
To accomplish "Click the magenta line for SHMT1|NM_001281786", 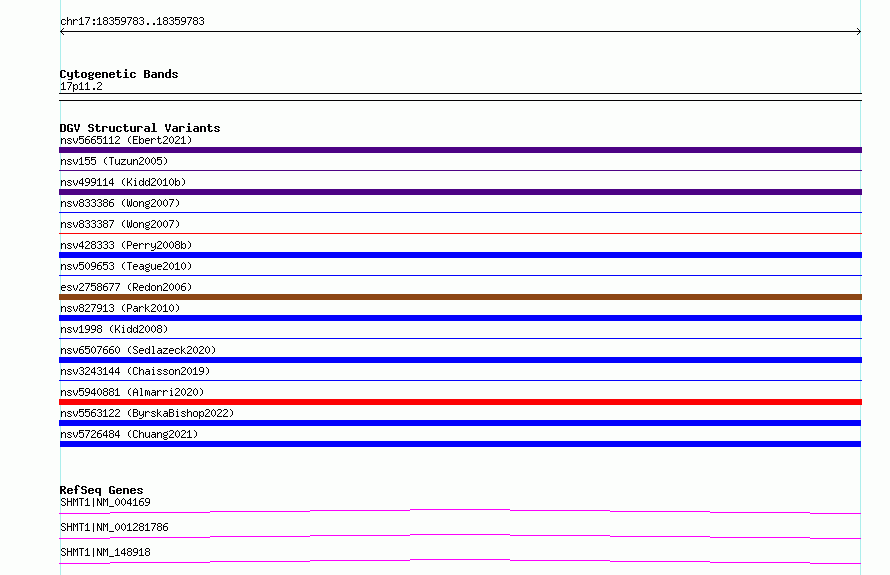I will tap(460, 536).
